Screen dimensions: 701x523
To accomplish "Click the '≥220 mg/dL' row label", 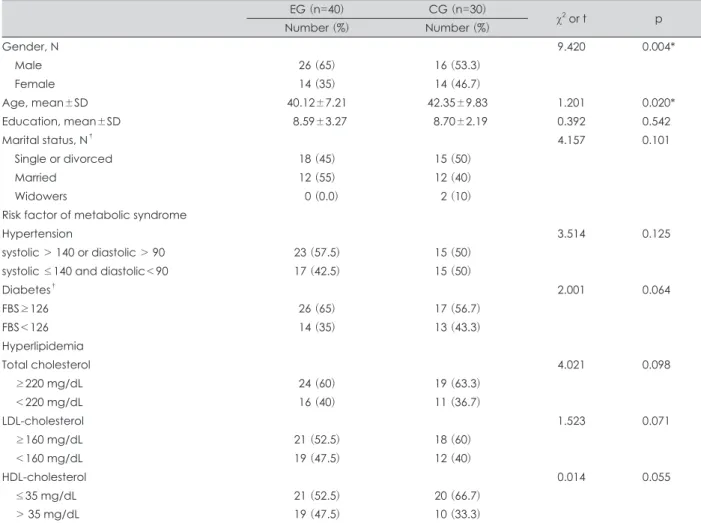I will point(49,384).
